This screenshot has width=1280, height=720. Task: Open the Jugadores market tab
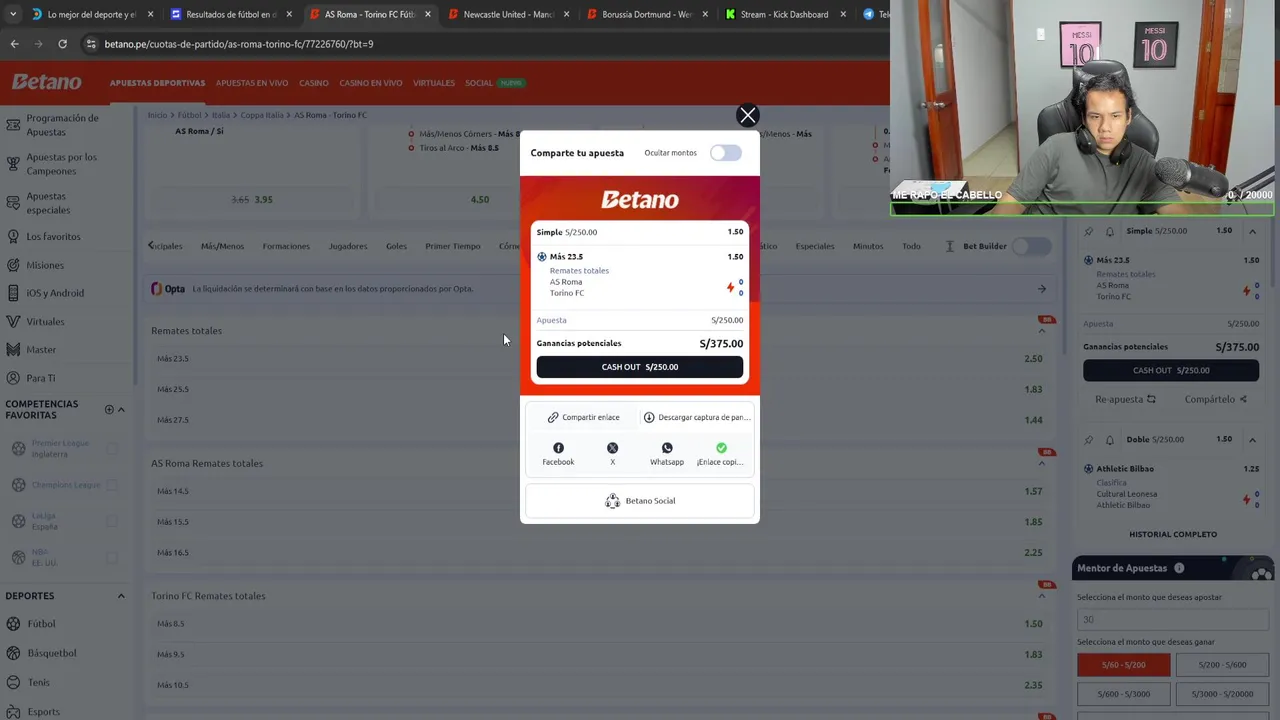pyautogui.click(x=348, y=246)
